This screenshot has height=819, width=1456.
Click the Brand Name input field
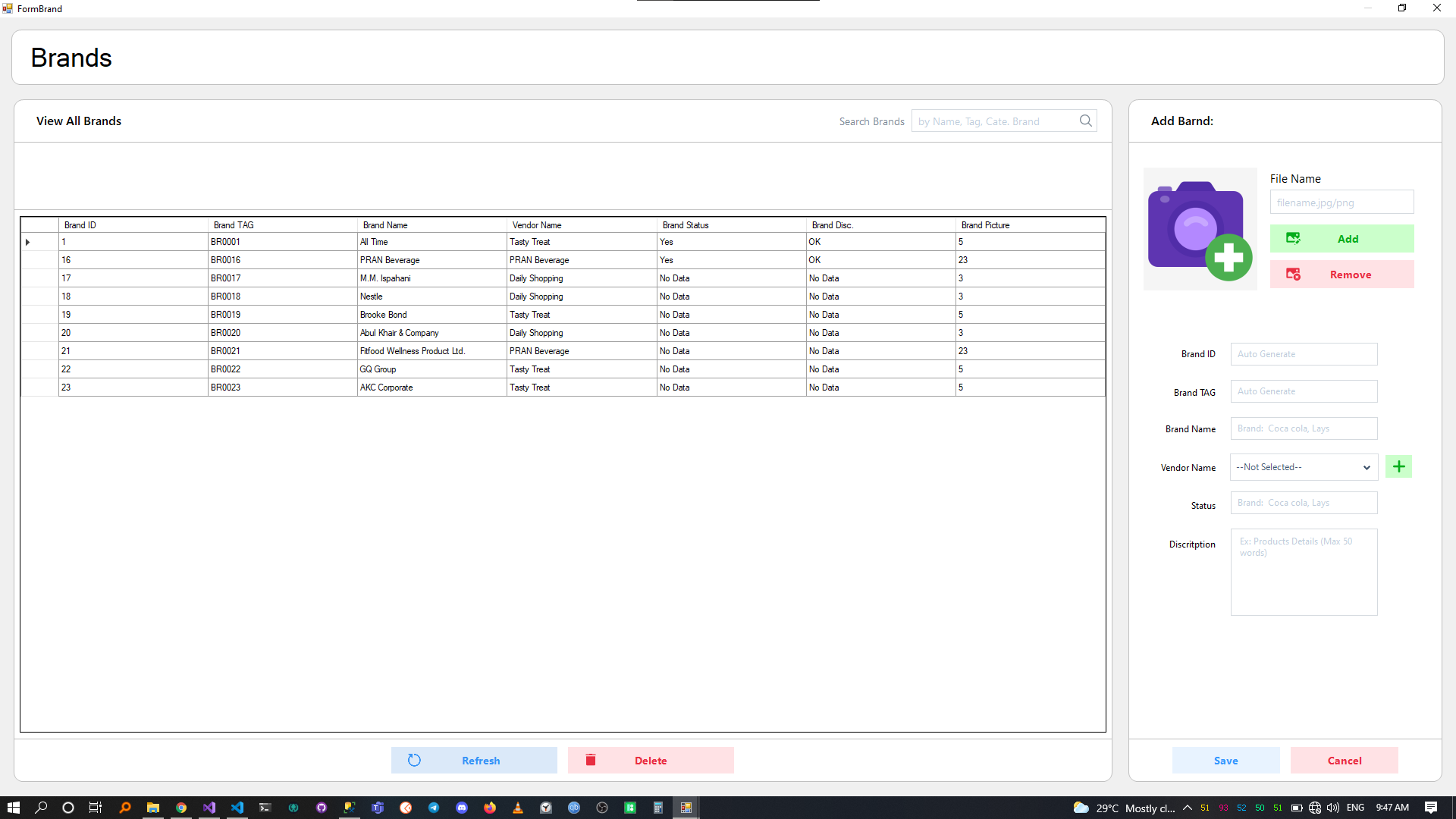1304,428
